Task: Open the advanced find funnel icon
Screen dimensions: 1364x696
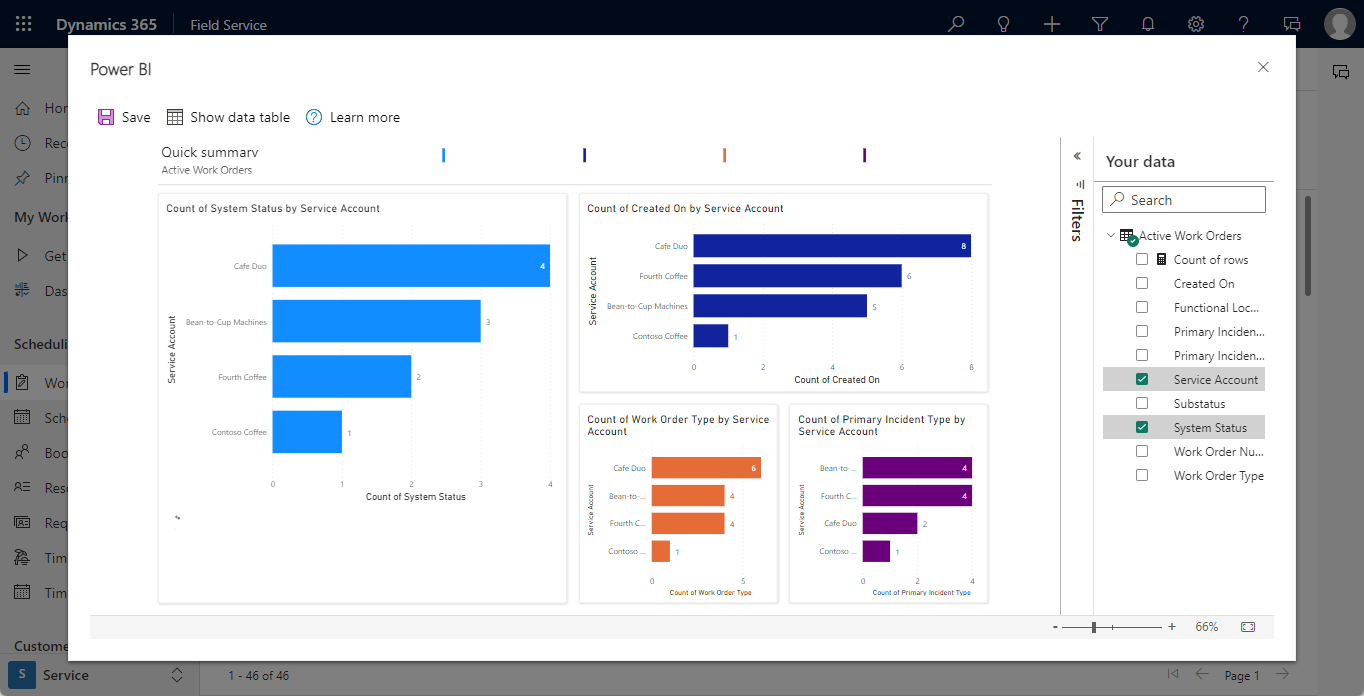Action: [1100, 24]
